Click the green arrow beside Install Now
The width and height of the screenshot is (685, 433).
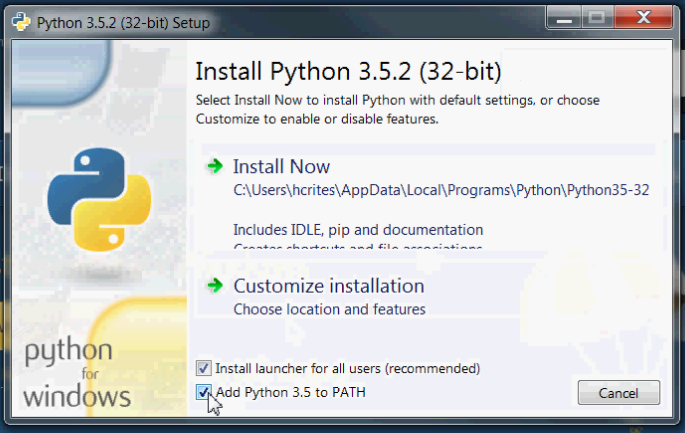214,166
